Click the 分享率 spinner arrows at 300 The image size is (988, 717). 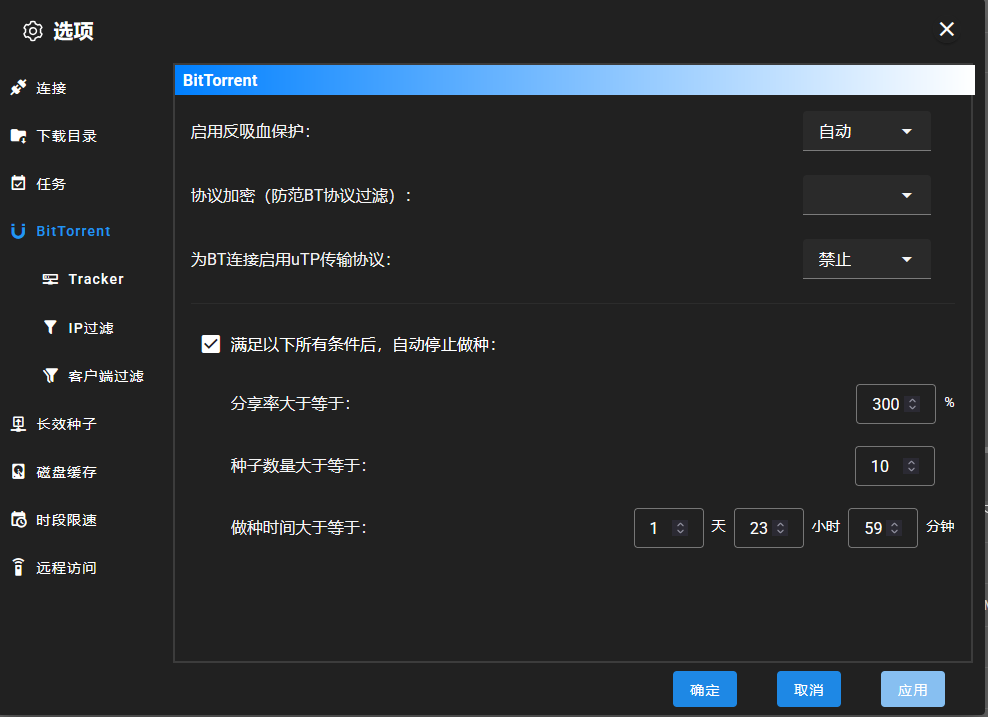[x=912, y=404]
